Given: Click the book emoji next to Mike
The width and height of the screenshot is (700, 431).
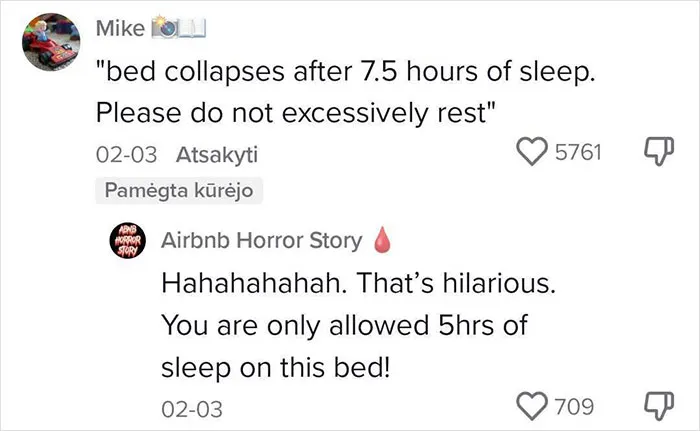Looking at the screenshot, I should 192,28.
